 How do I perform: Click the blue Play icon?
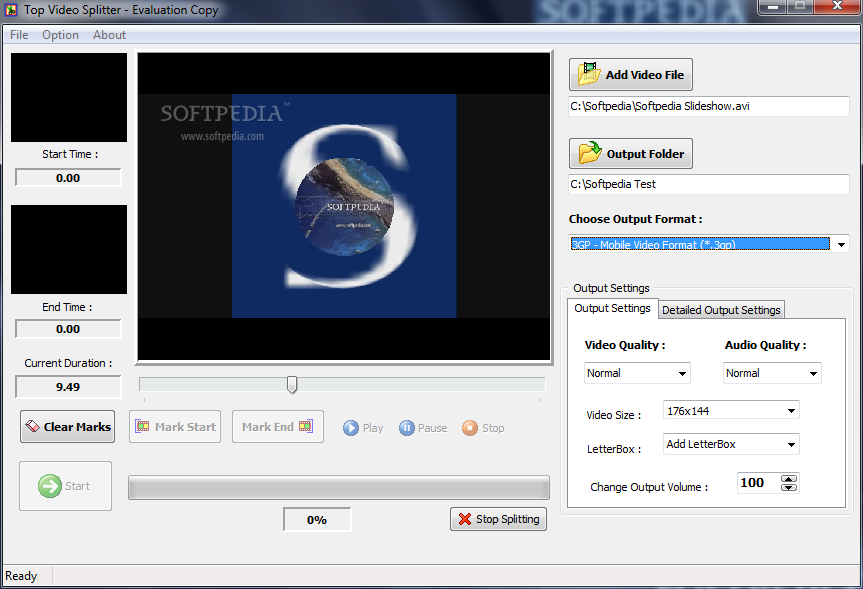351,428
